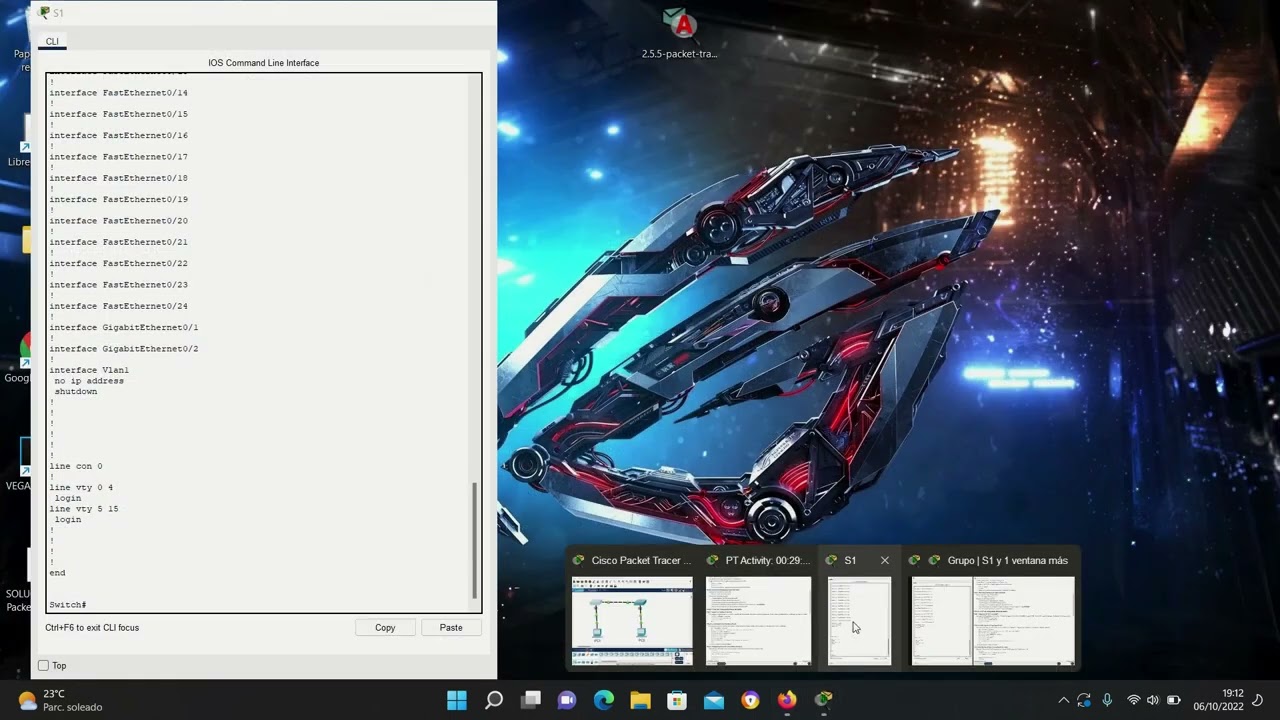The image size is (1280, 720).
Task: Click the 'interface GigabitEthernet0/1' line in CLI
Action: (x=124, y=328)
